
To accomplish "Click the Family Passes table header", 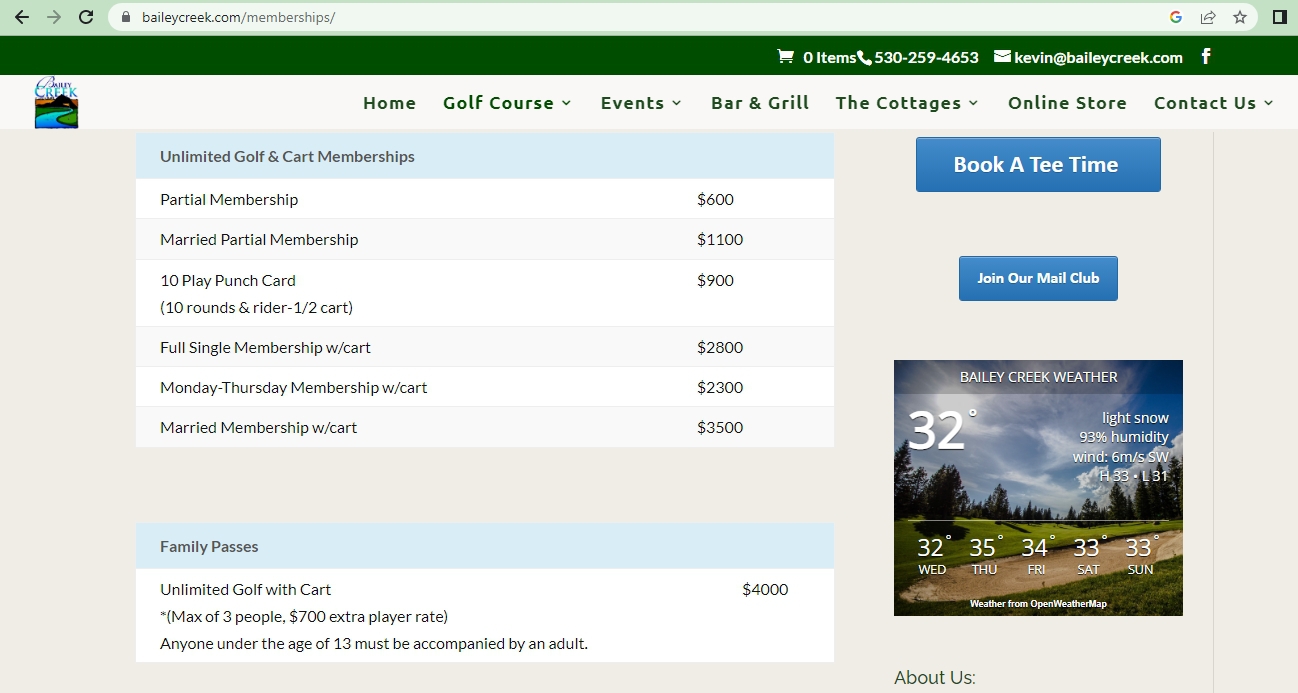I will [485, 546].
